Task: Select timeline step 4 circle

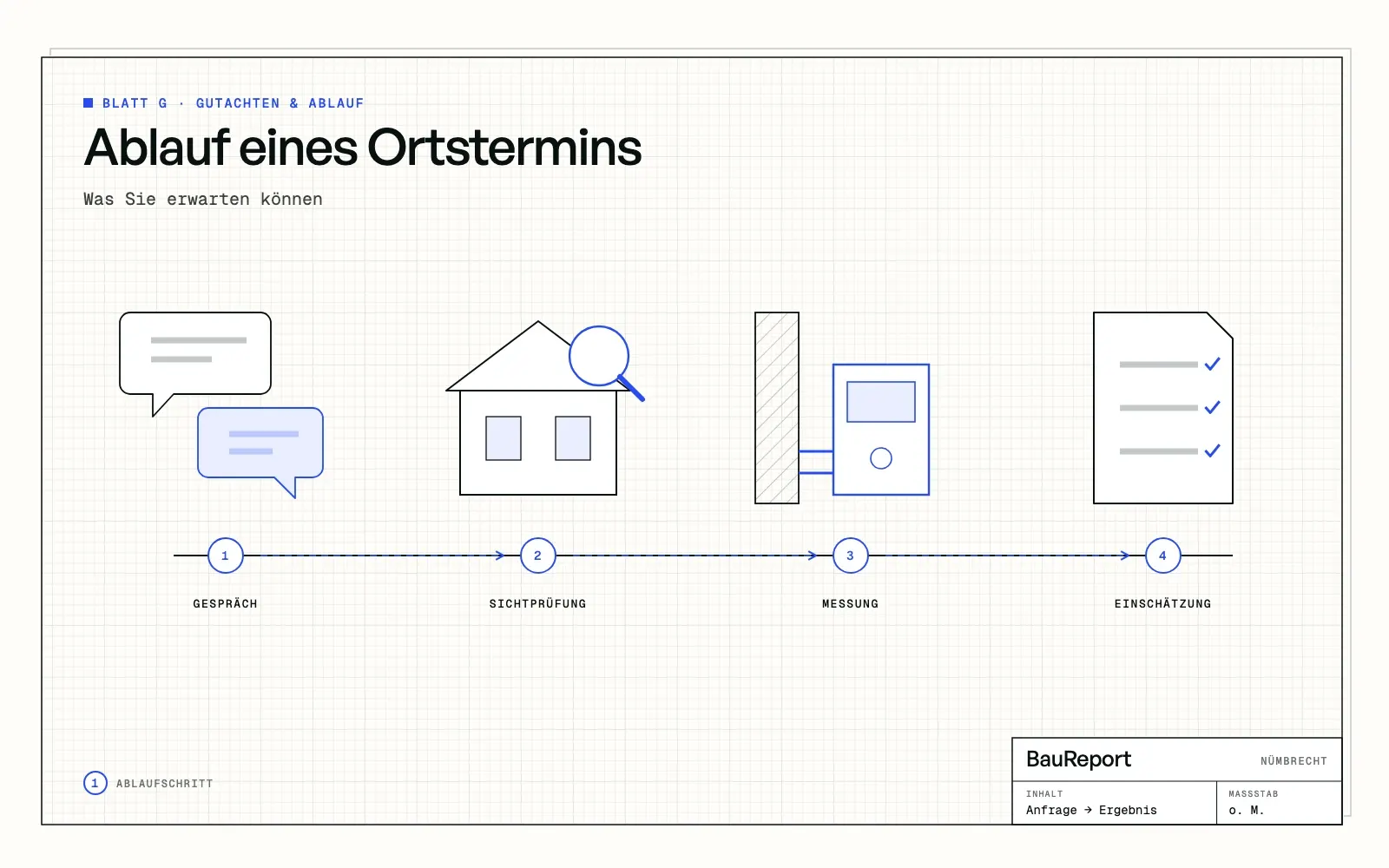Action: pyautogui.click(x=1163, y=556)
